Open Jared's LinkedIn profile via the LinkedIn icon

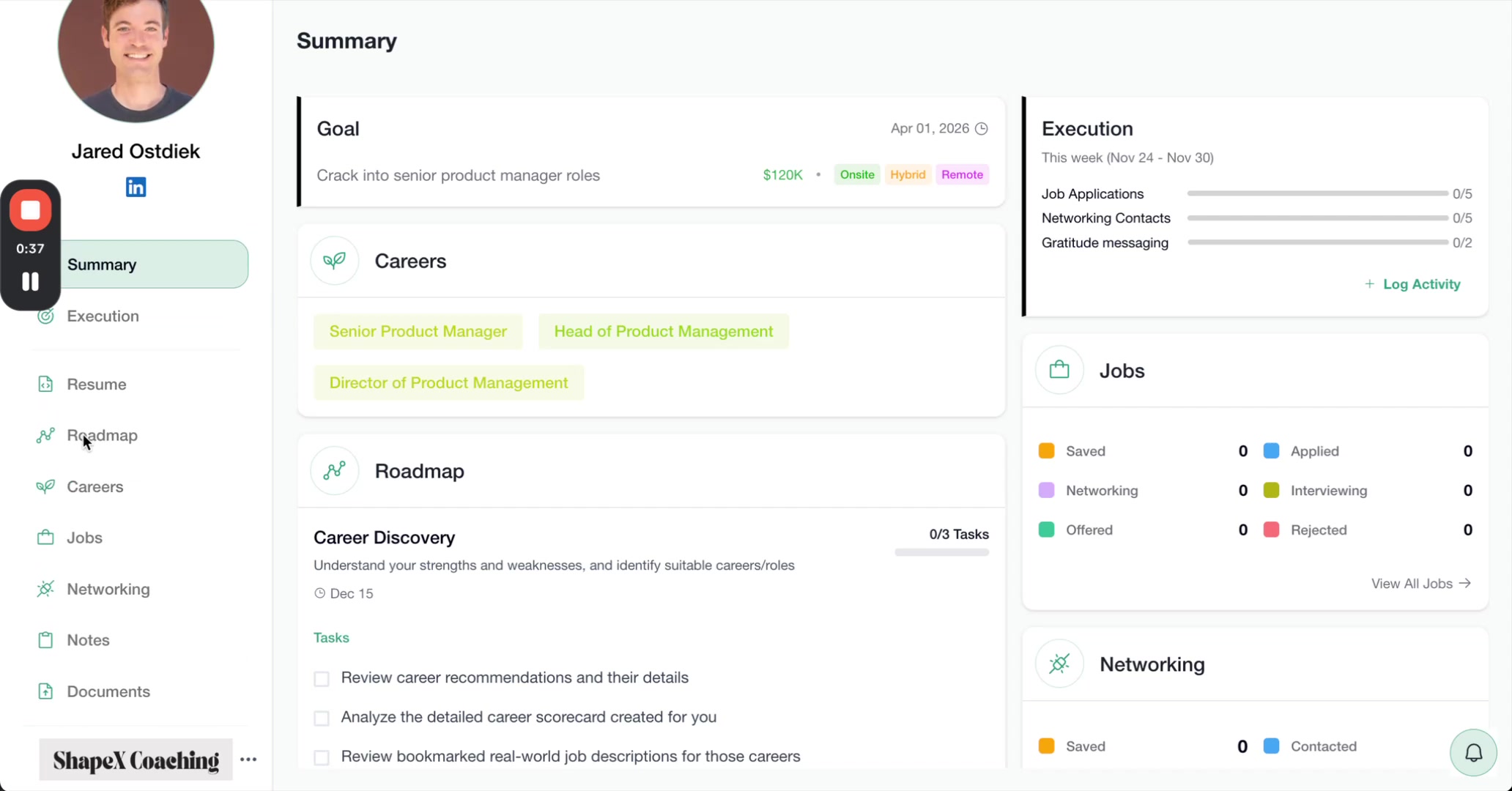[136, 187]
